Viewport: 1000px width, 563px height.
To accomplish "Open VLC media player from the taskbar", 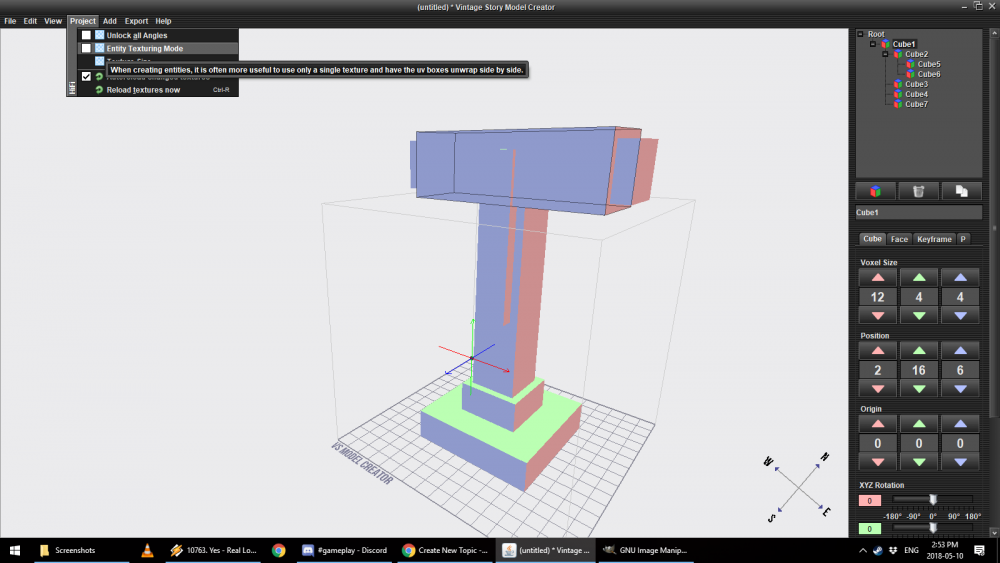I will (148, 550).
